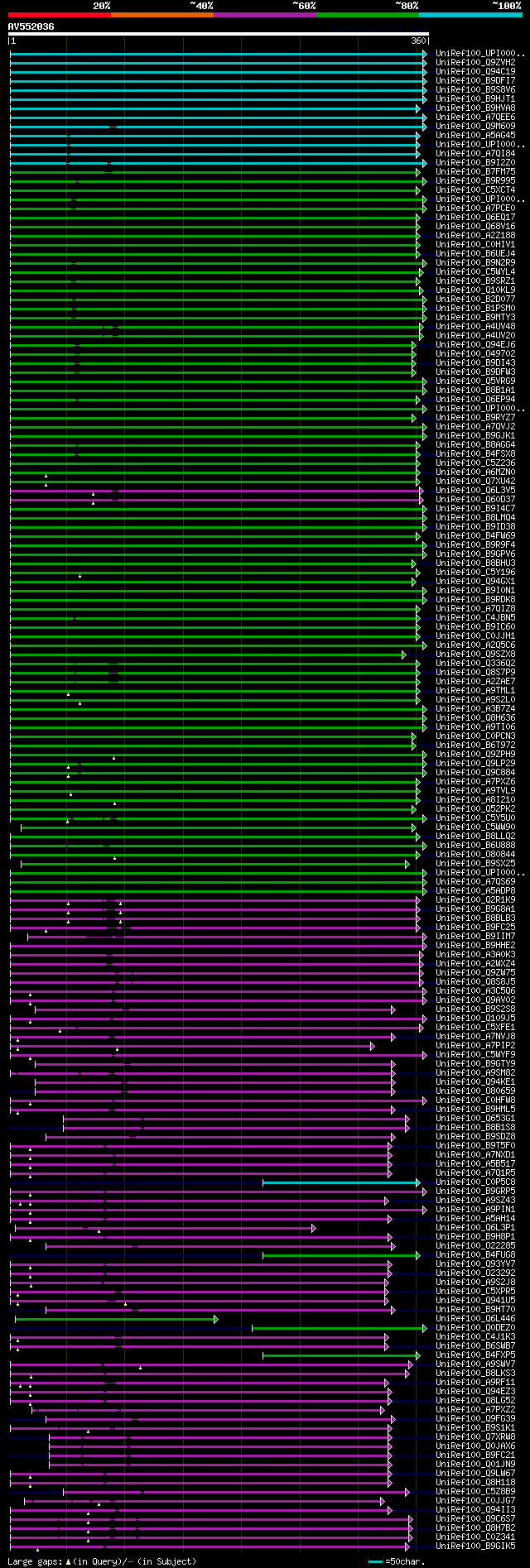This screenshot has width=530, height=1568.
Task: Select label UniRef100_A9TML1
Action: 475,690
